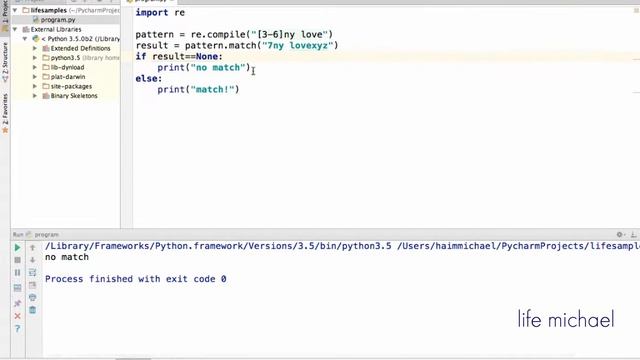The width and height of the screenshot is (640, 360).
Task: Expand the site-packages folder
Action: click(x=35, y=86)
